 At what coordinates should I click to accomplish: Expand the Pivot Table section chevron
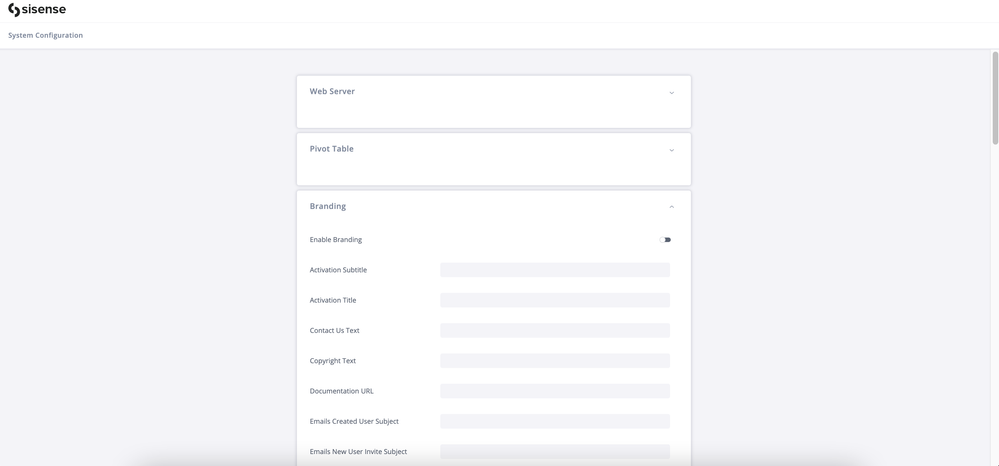point(671,150)
